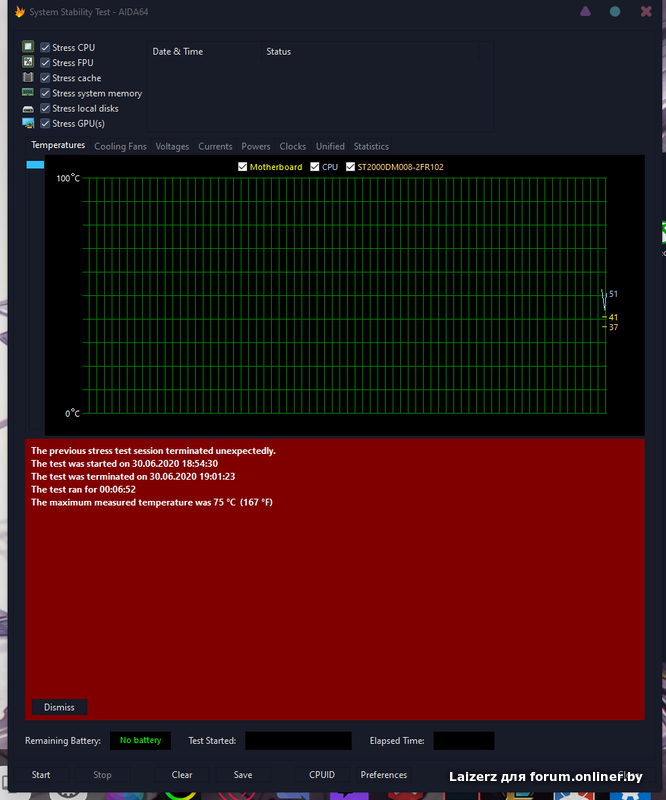
Task: Toggle Motherboard temperature graph checkbox
Action: [x=242, y=167]
